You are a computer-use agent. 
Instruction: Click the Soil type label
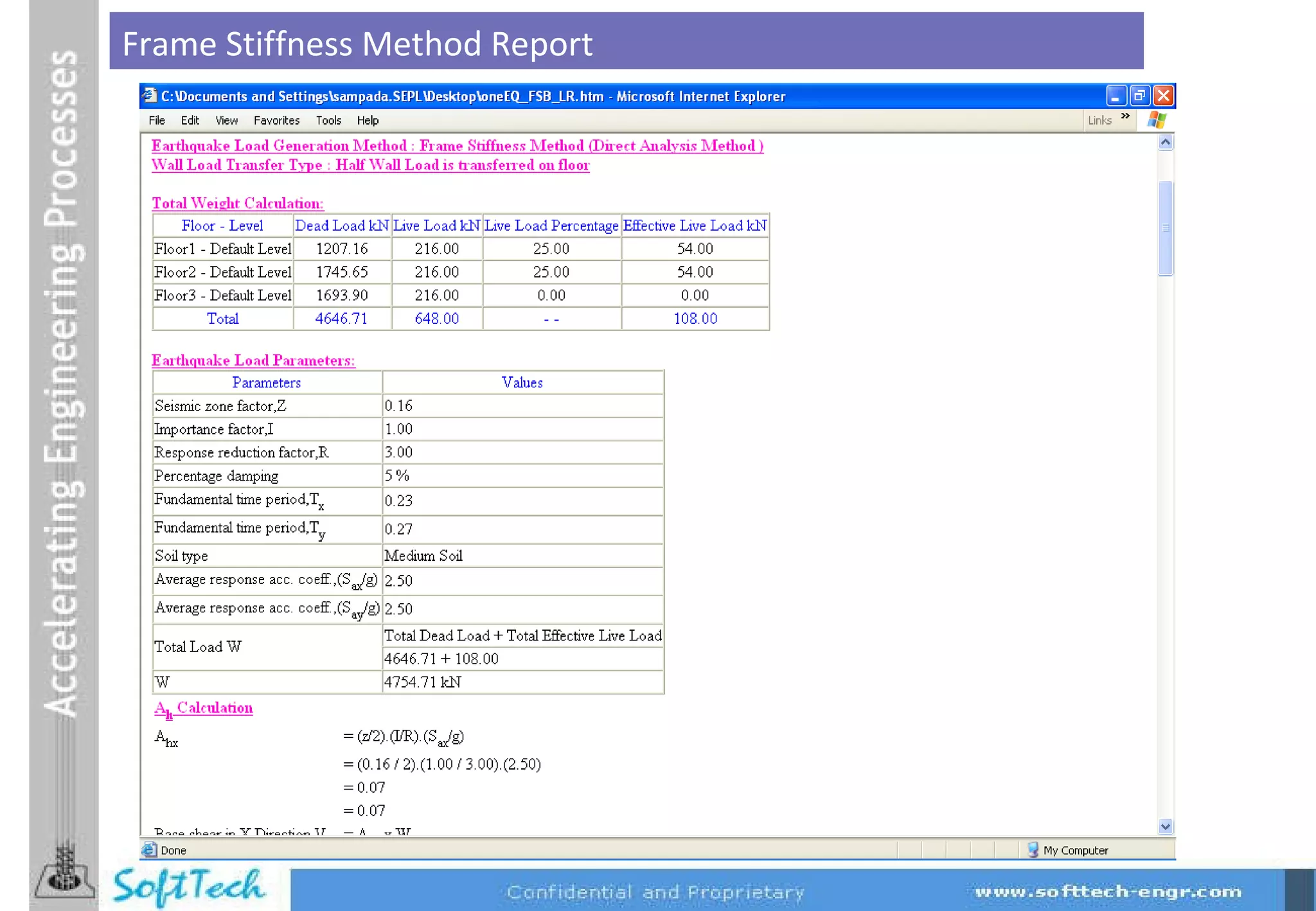point(181,556)
